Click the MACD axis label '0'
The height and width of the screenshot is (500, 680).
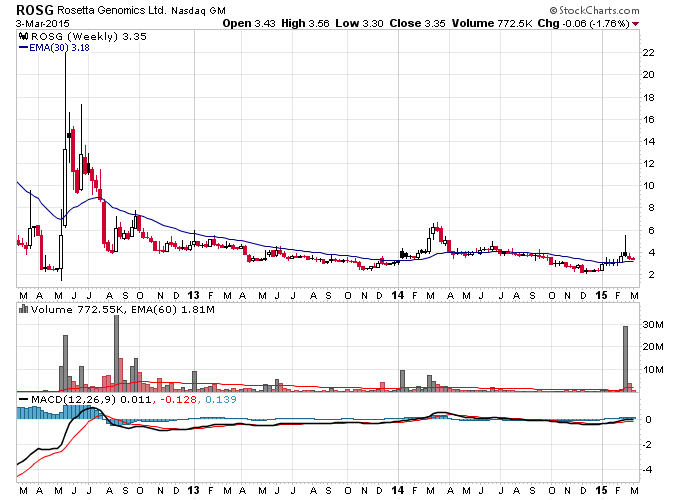click(x=648, y=419)
